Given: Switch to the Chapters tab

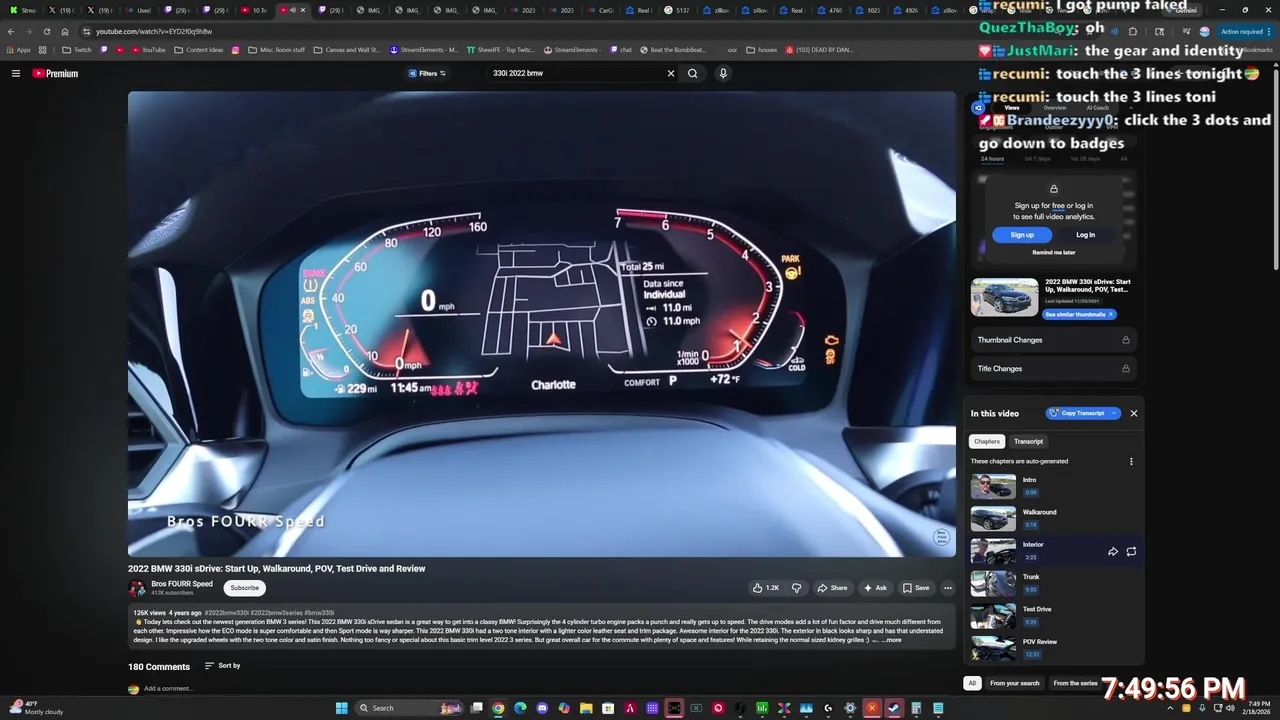Looking at the screenshot, I should point(987,441).
